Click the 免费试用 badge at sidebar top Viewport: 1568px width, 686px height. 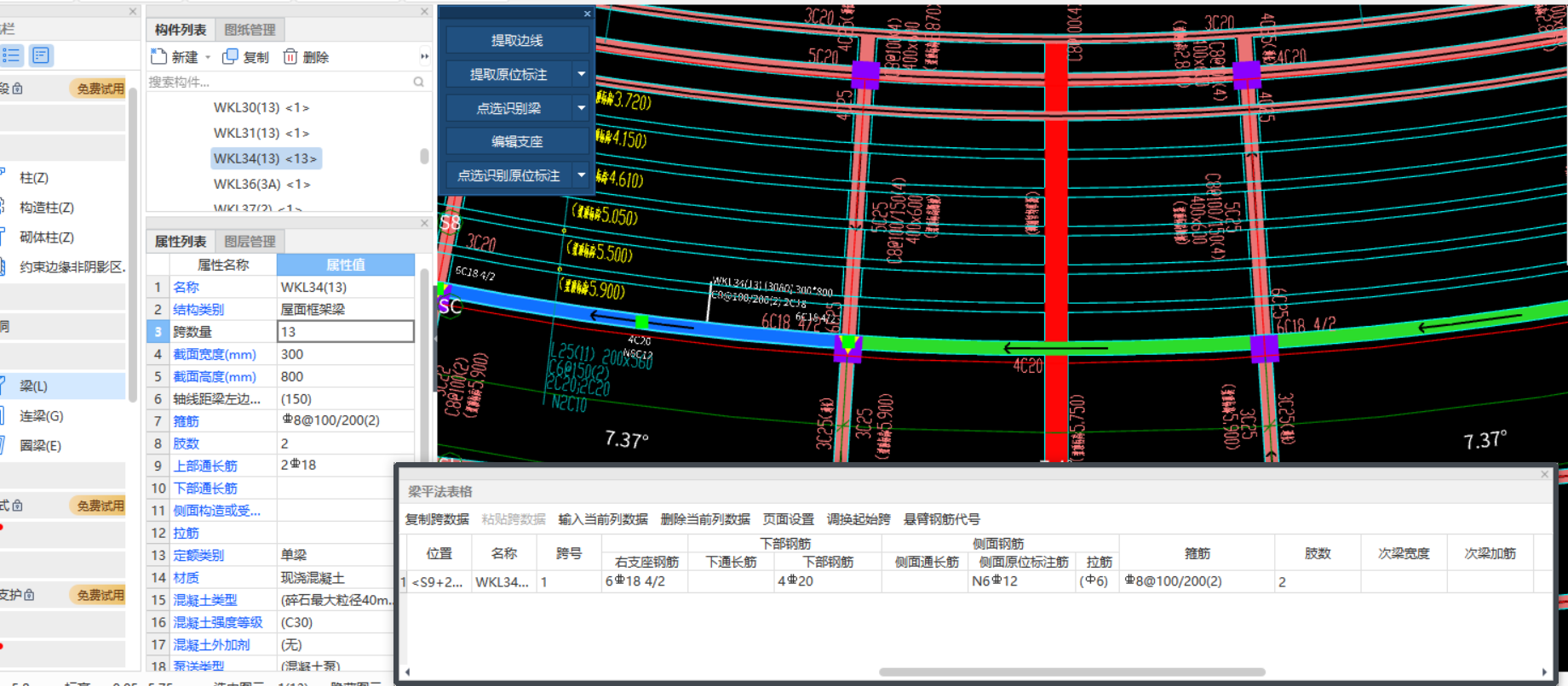[x=100, y=89]
